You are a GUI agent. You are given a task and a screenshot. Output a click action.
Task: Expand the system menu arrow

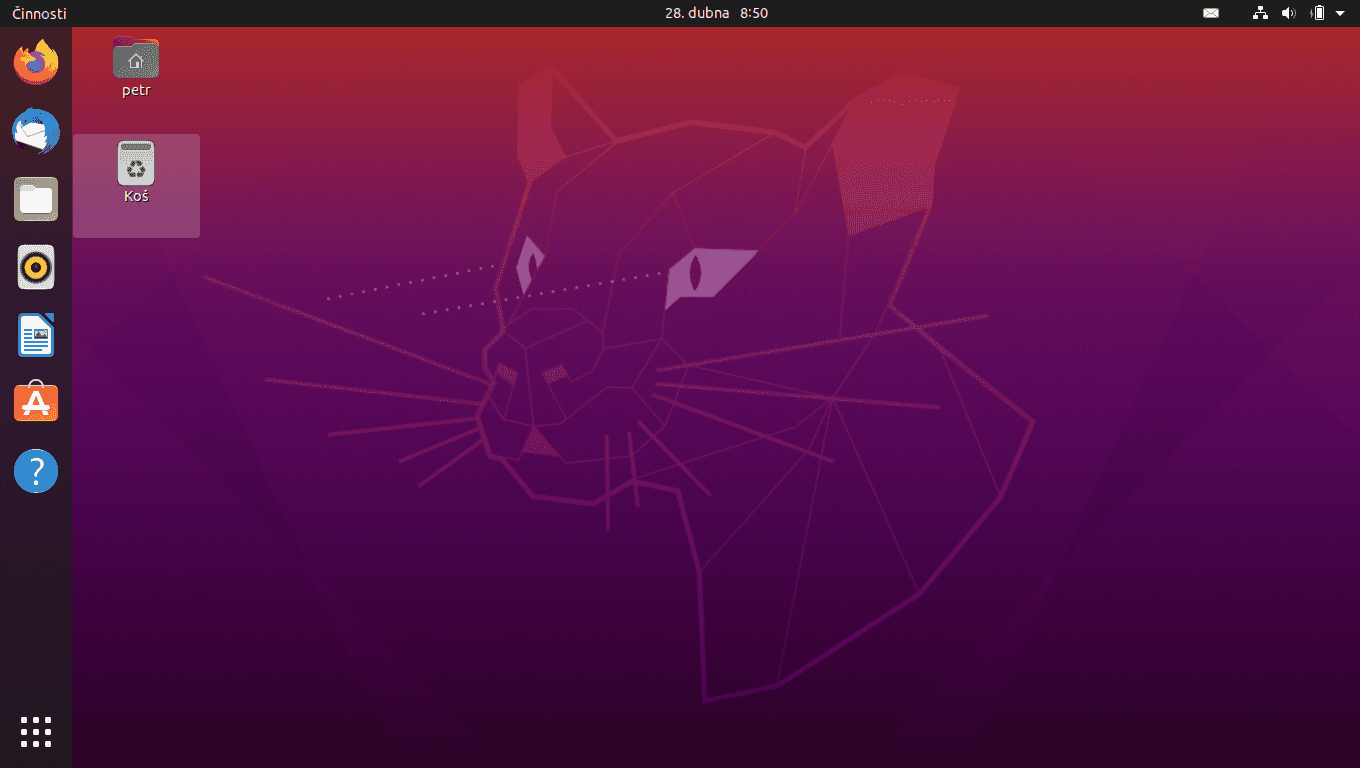(1340, 13)
